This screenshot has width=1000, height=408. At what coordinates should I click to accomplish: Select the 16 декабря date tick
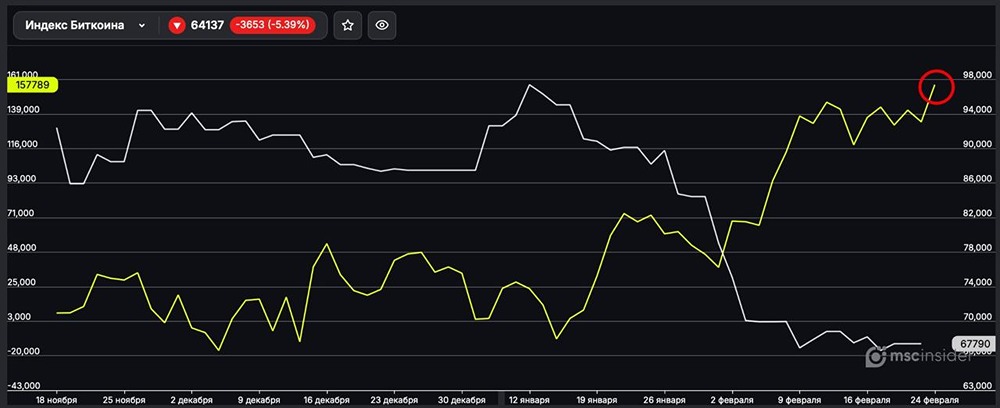[325, 399]
